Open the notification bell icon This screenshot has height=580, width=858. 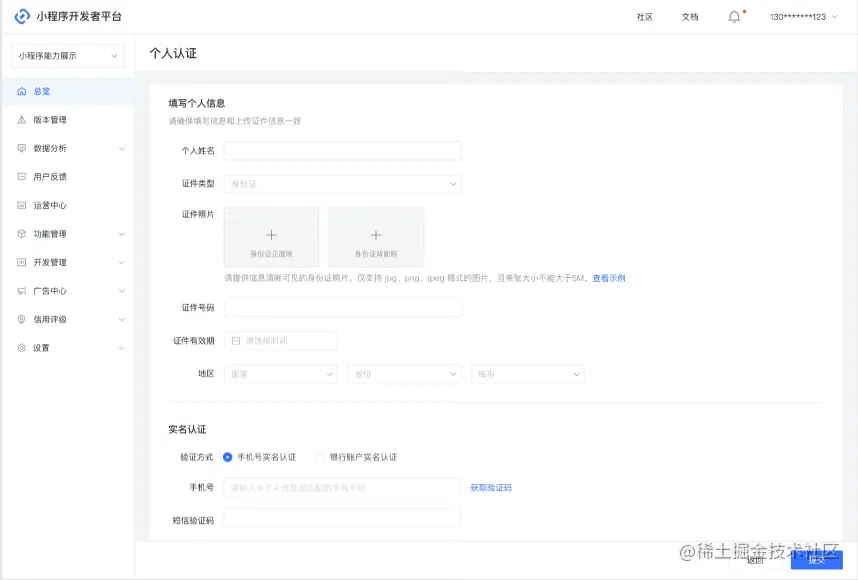coord(733,16)
